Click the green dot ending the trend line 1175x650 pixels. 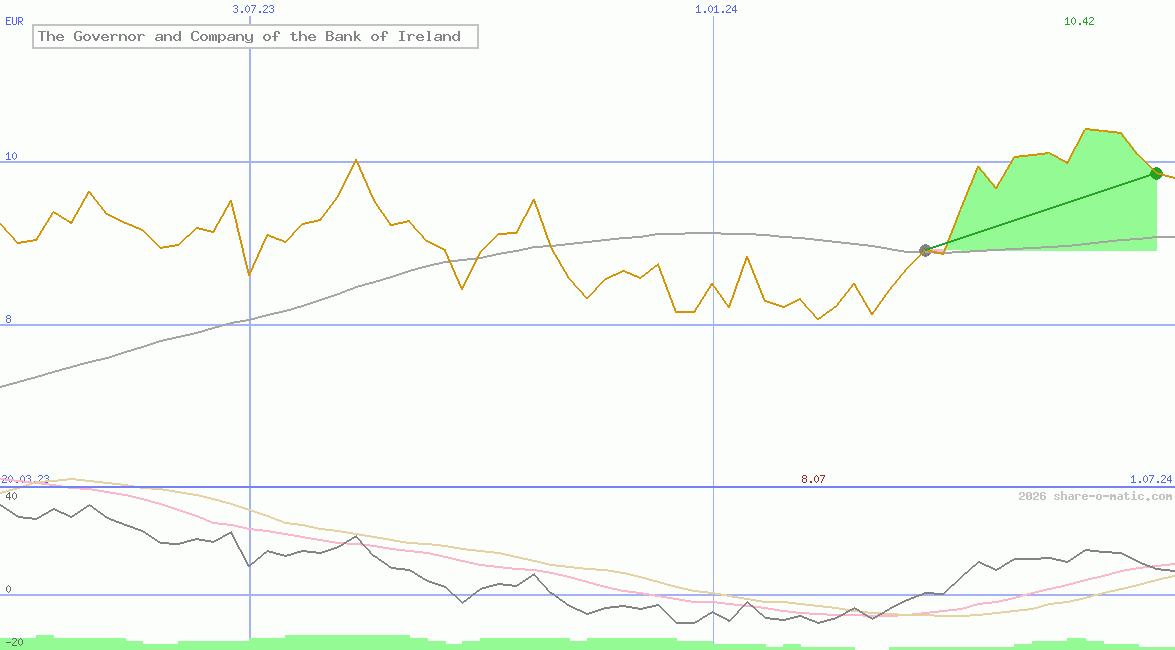[x=1156, y=173]
